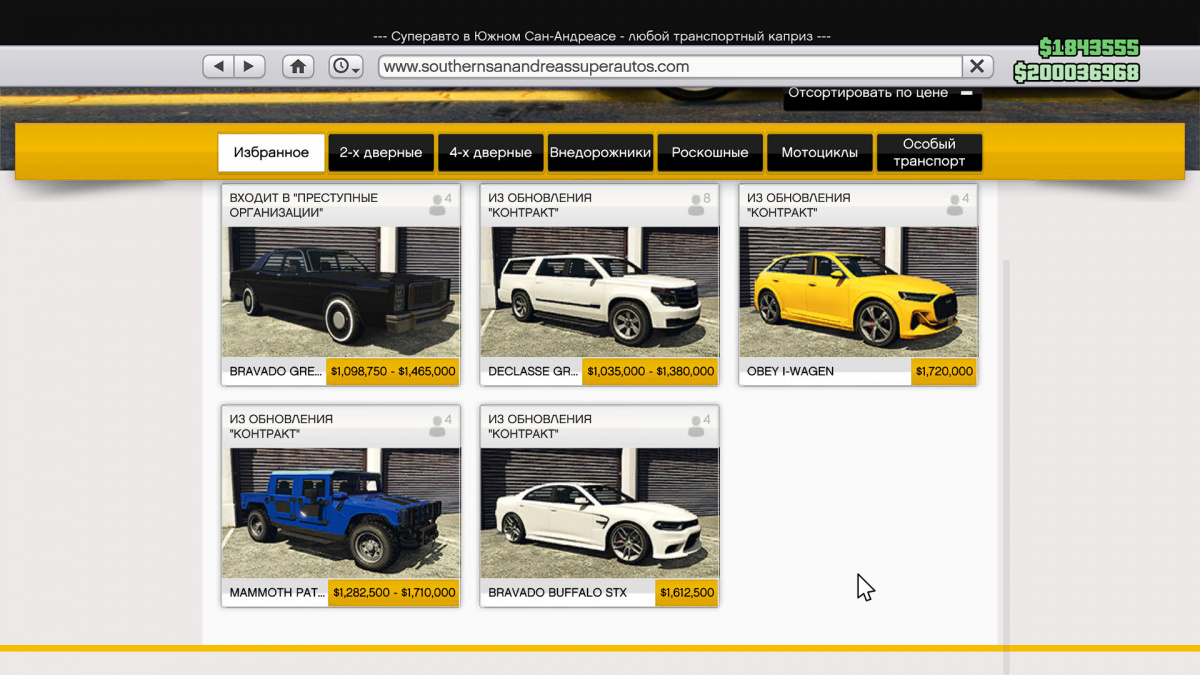
Task: Click the MAMMOTH PAT... name label
Action: (276, 593)
